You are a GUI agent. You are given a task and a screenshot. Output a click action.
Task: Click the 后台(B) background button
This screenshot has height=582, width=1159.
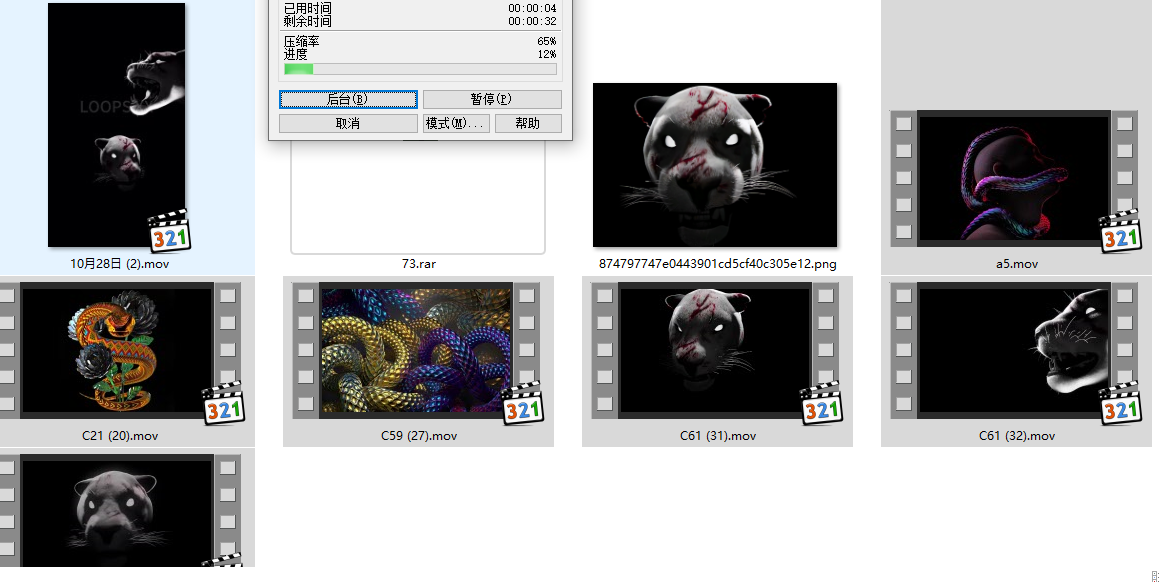(x=348, y=99)
